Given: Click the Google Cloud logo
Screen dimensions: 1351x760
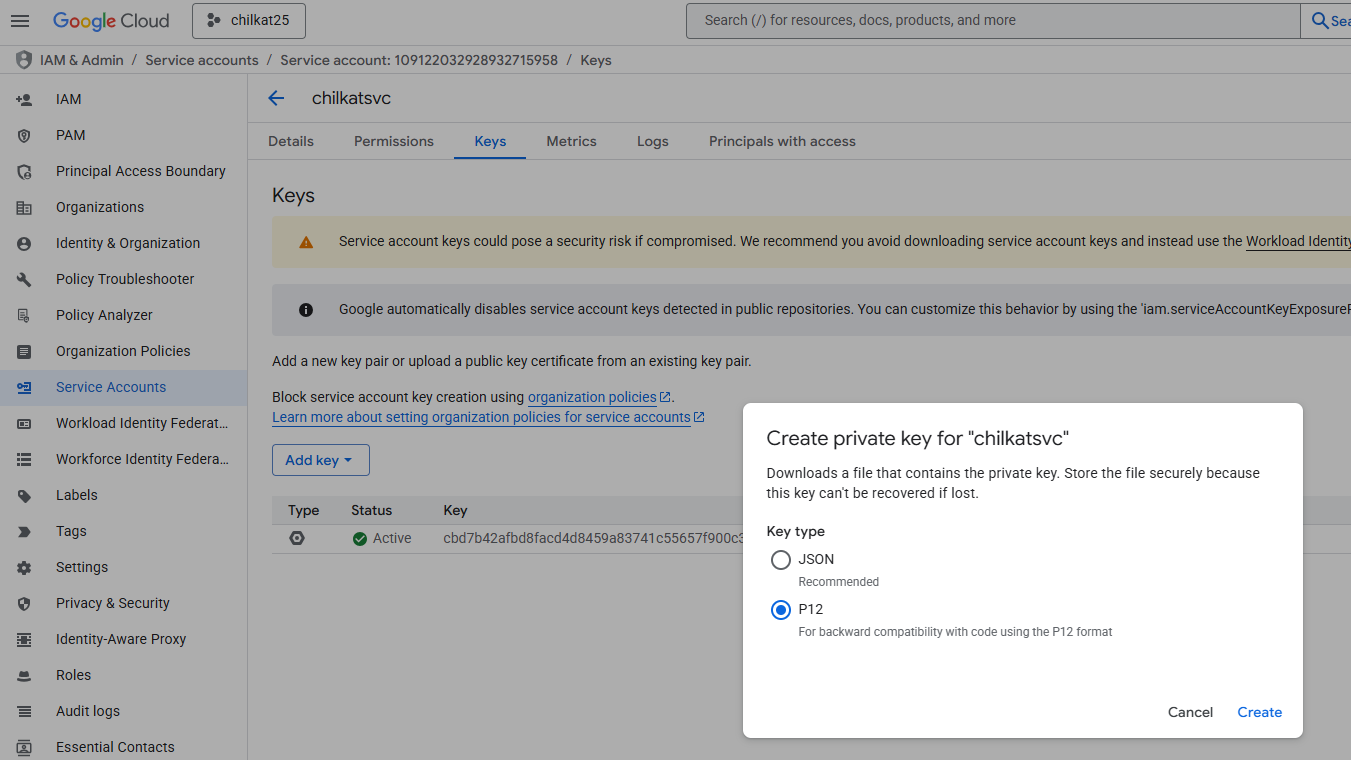Looking at the screenshot, I should pyautogui.click(x=111, y=20).
